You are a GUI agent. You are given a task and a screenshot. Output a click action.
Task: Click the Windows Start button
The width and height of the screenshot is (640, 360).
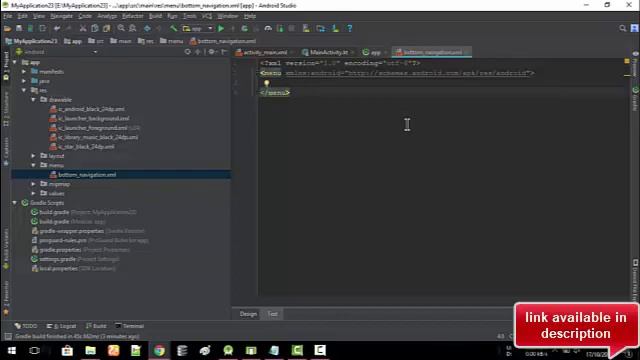tap(11, 351)
